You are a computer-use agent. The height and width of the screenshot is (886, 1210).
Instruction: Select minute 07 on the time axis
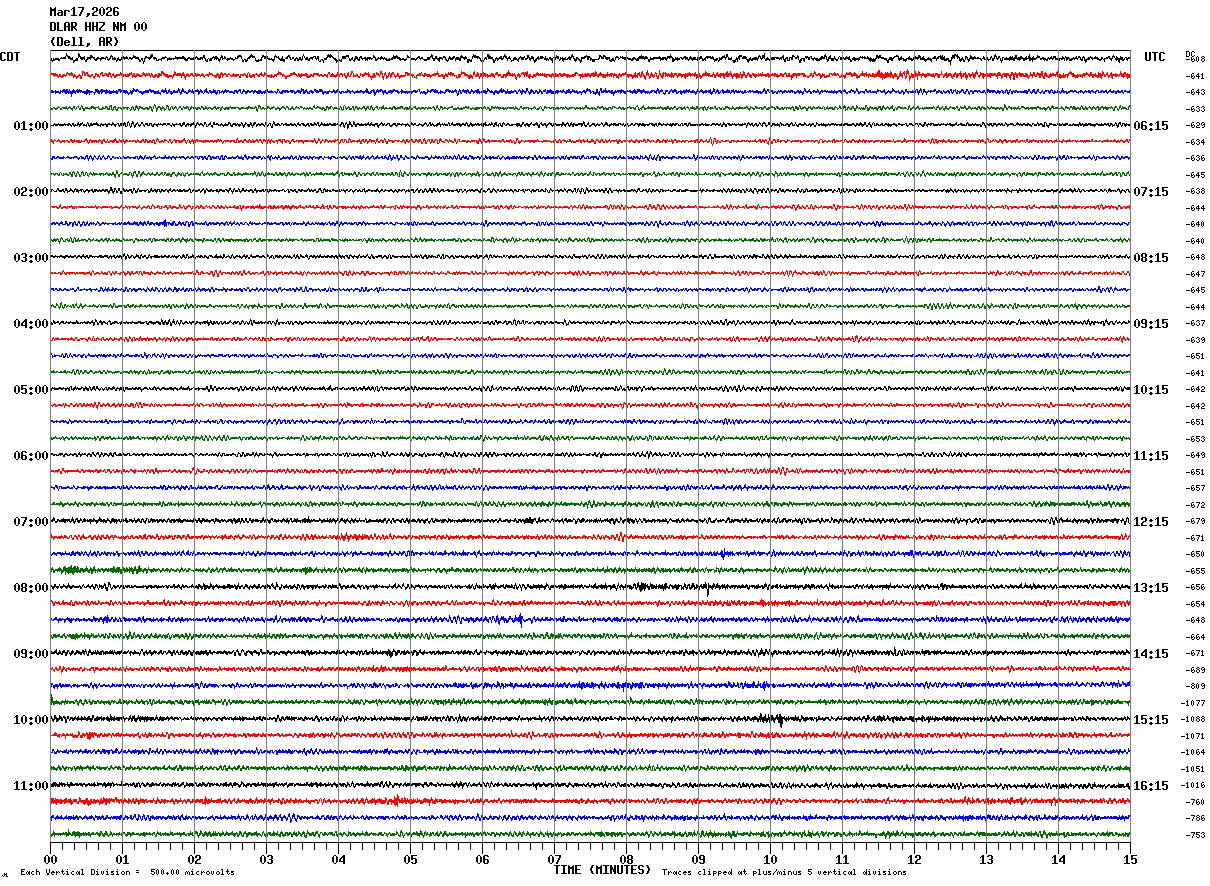click(554, 859)
